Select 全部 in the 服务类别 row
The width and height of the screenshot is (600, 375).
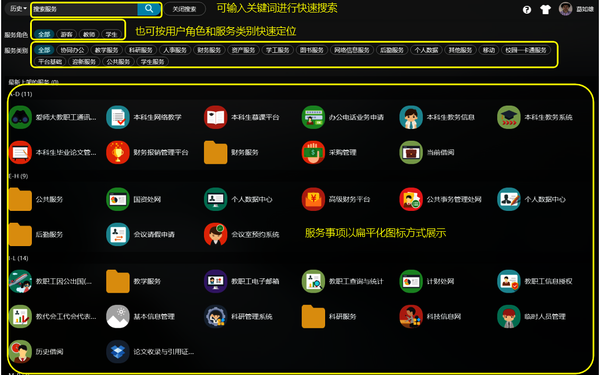tap(44, 50)
